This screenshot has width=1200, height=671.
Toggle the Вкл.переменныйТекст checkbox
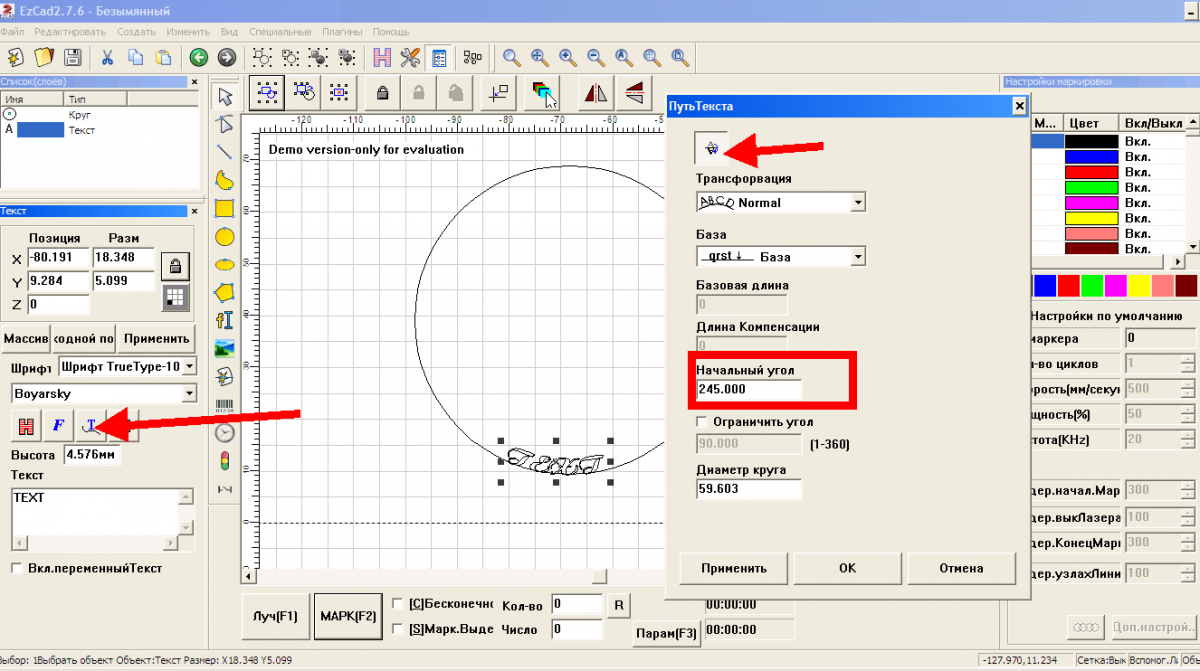tap(17, 568)
